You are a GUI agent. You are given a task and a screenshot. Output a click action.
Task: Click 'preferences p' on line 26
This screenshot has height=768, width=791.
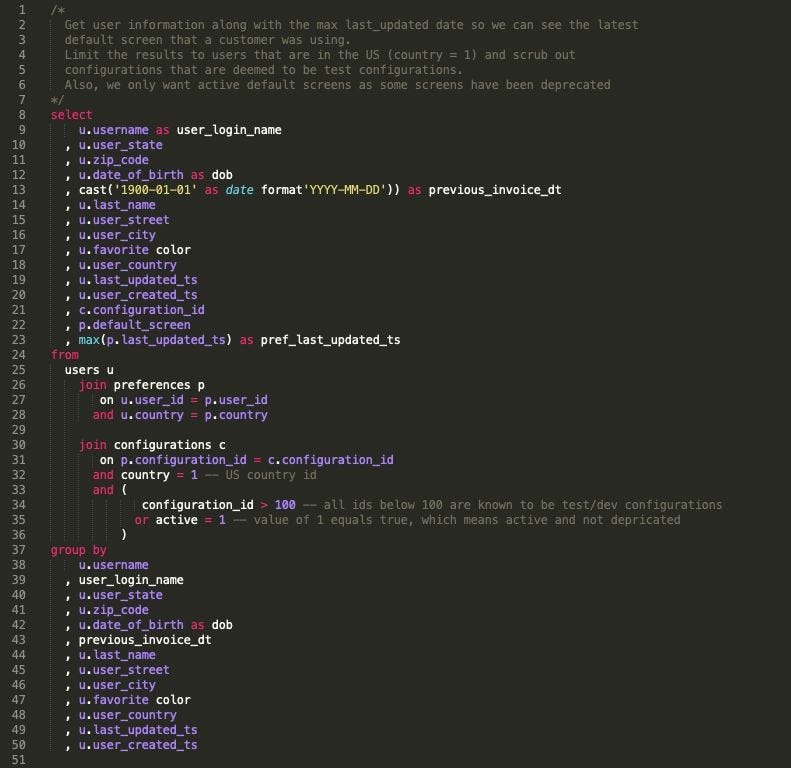pyautogui.click(x=159, y=385)
